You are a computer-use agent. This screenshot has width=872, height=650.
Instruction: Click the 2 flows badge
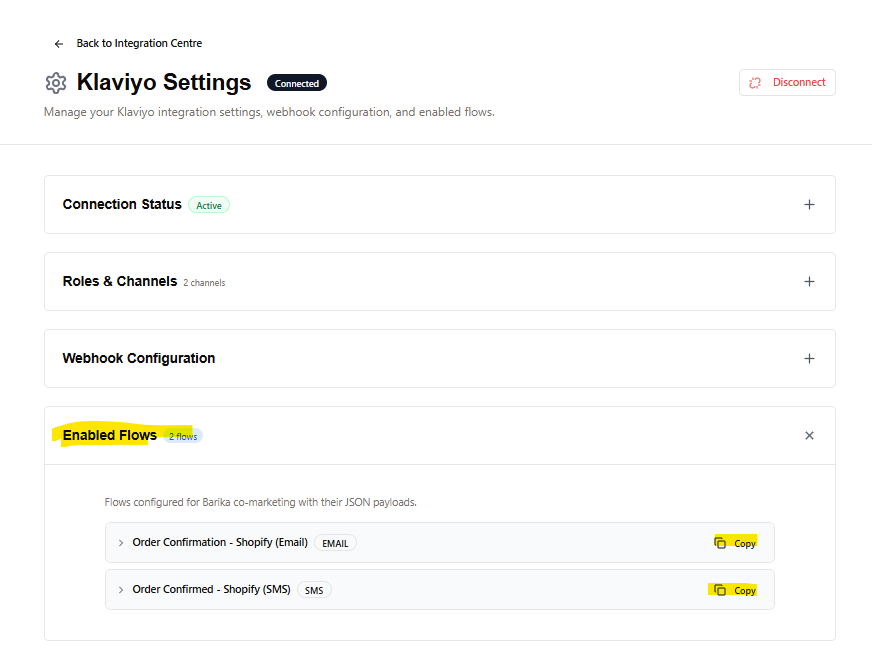point(183,436)
